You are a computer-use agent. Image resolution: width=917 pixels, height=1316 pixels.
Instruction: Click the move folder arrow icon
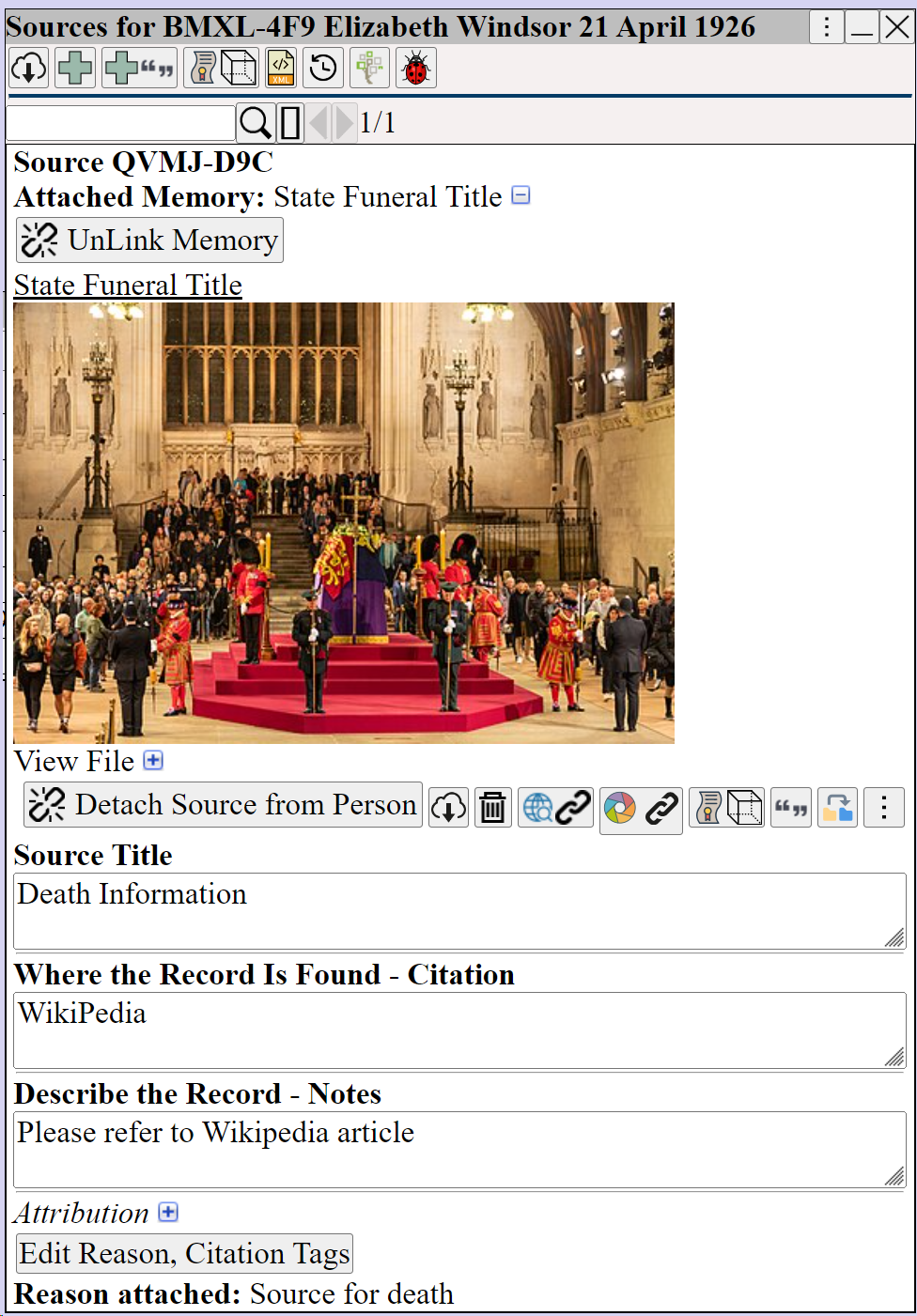click(x=837, y=808)
